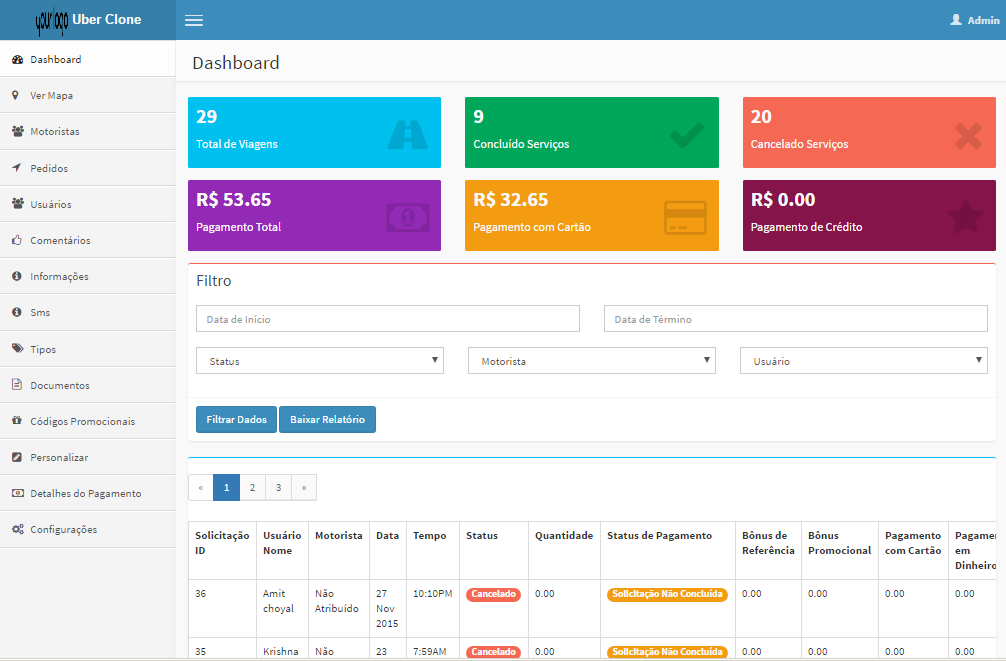Click the Detalhes do Pagamento money icon

[x=17, y=493]
